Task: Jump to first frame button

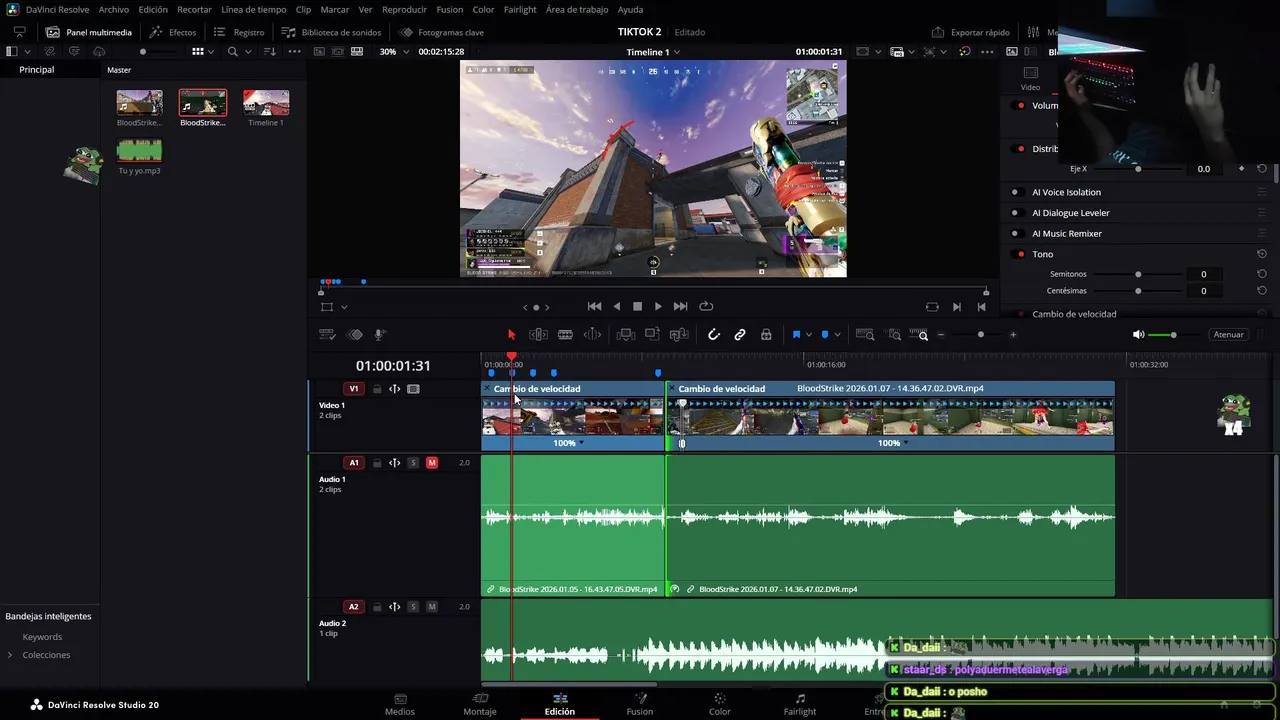Action: point(594,307)
